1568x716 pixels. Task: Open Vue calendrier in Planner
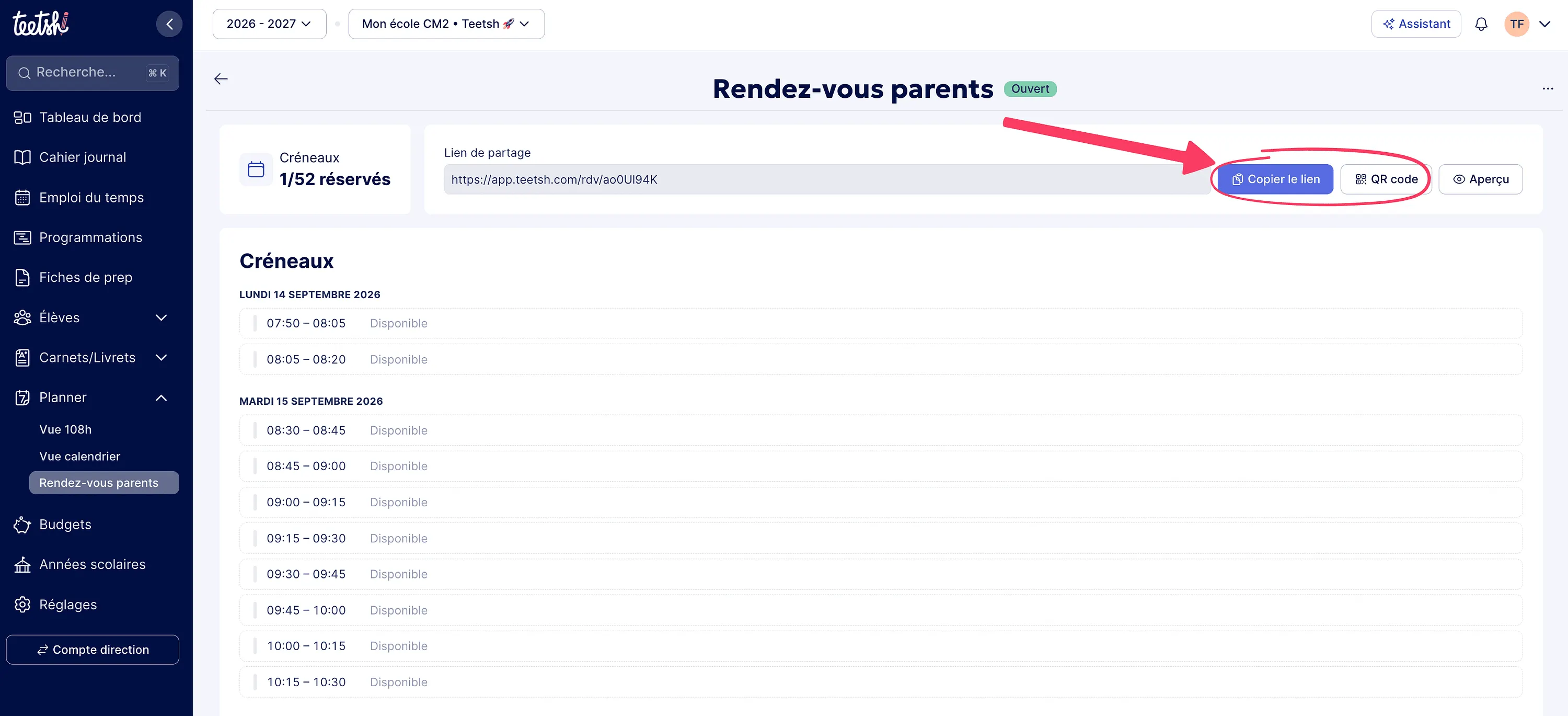tap(80, 456)
